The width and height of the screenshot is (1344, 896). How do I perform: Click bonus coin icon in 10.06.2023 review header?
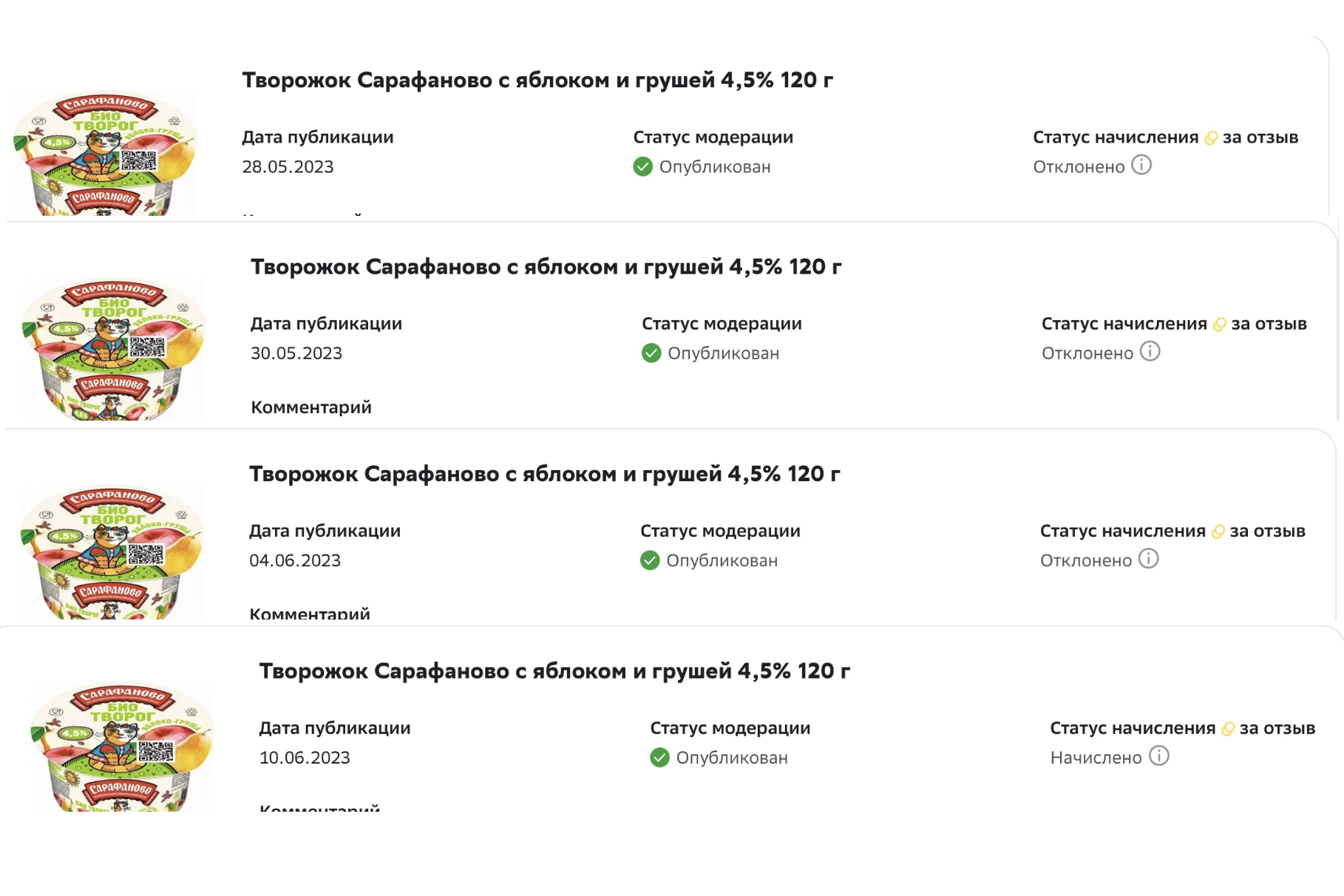tap(1228, 729)
